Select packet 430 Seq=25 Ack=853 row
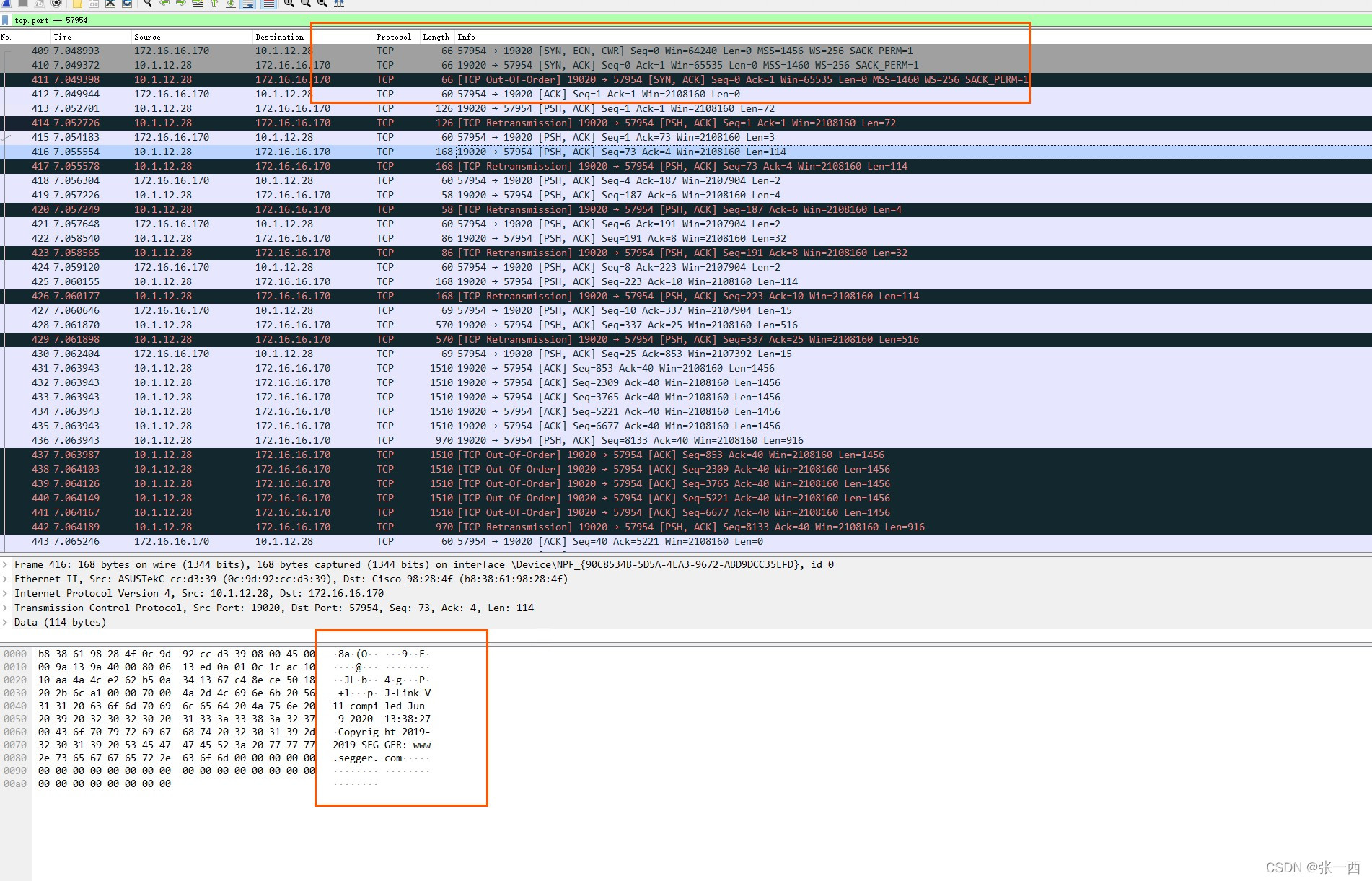 (x=686, y=354)
